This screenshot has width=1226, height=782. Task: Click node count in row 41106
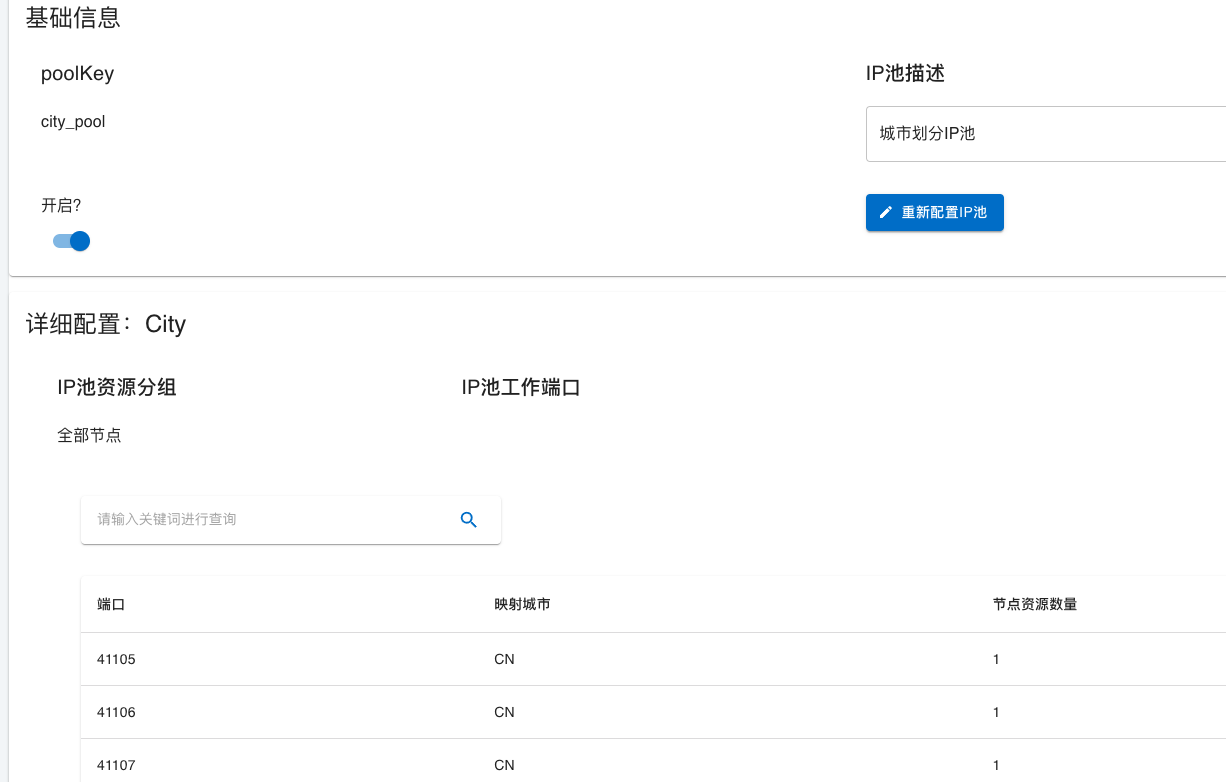996,713
